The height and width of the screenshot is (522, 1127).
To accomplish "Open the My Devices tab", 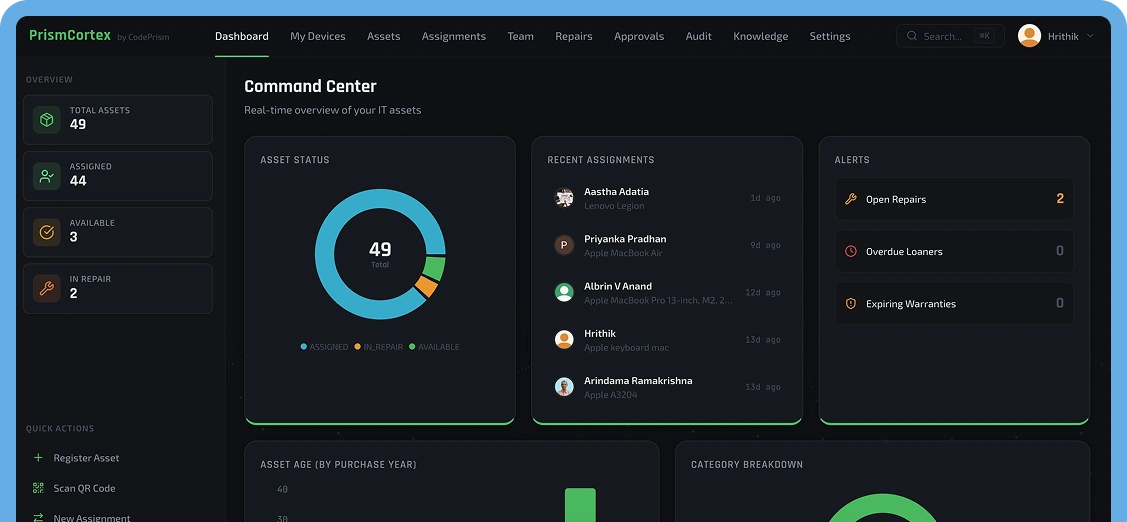I will click(318, 36).
